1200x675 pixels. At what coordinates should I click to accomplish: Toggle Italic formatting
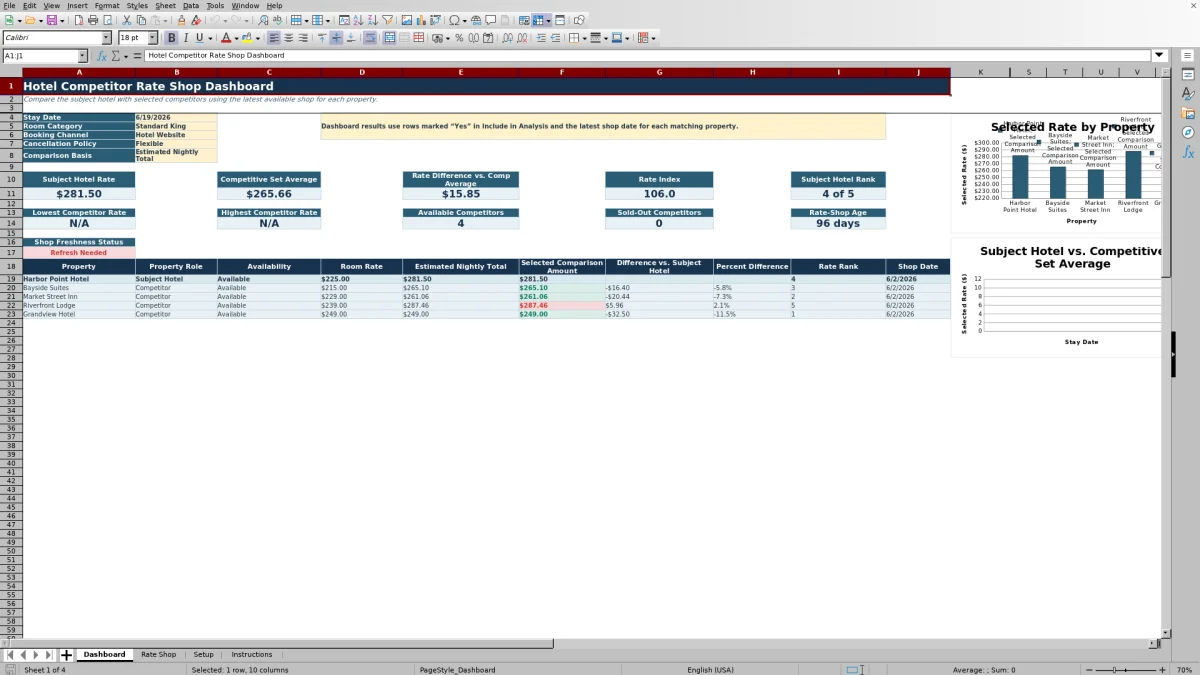[x=186, y=38]
